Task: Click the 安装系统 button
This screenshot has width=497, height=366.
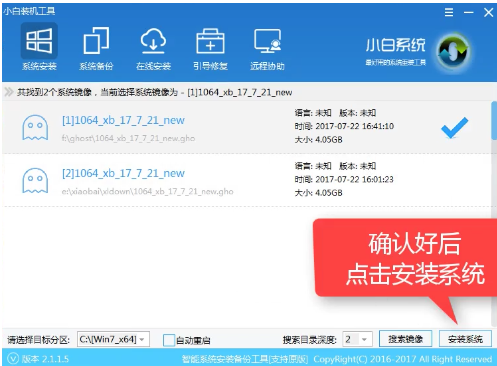Action: (x=465, y=339)
